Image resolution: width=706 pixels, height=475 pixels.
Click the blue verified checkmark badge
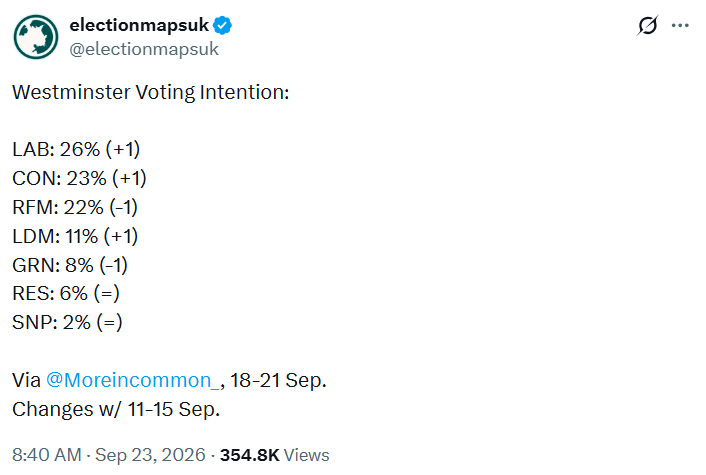tap(222, 25)
